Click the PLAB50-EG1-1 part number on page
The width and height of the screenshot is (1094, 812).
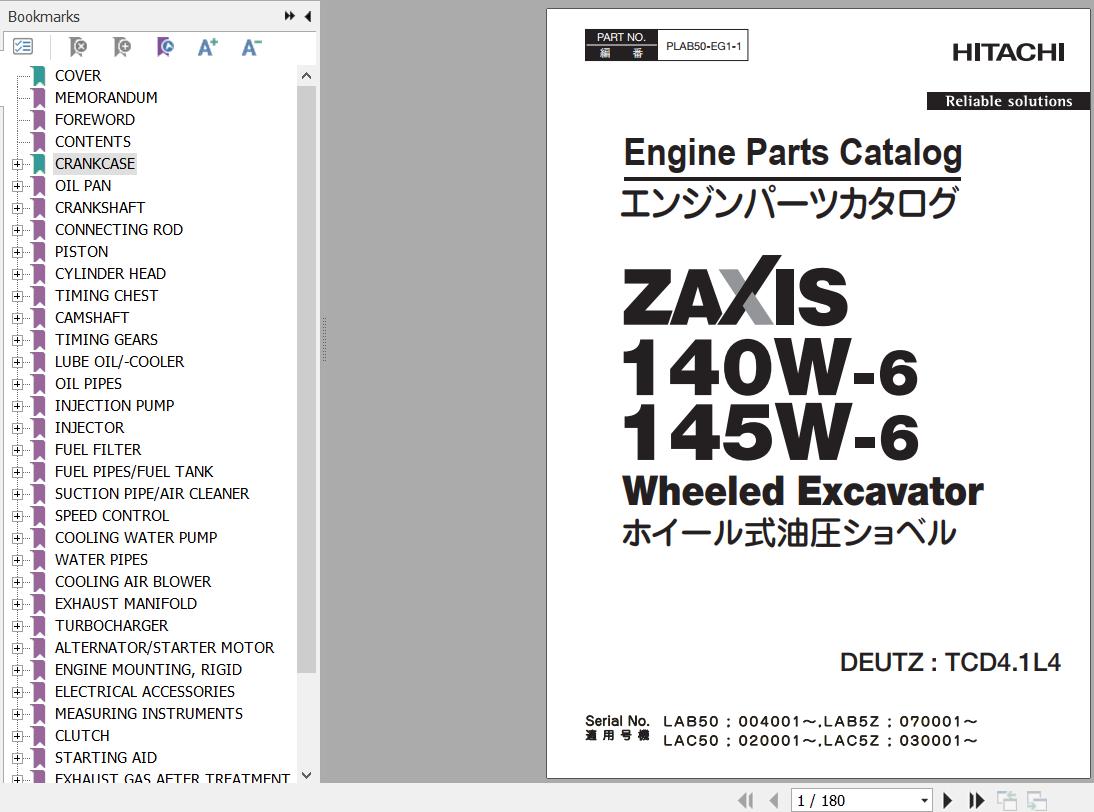pyautogui.click(x=703, y=46)
